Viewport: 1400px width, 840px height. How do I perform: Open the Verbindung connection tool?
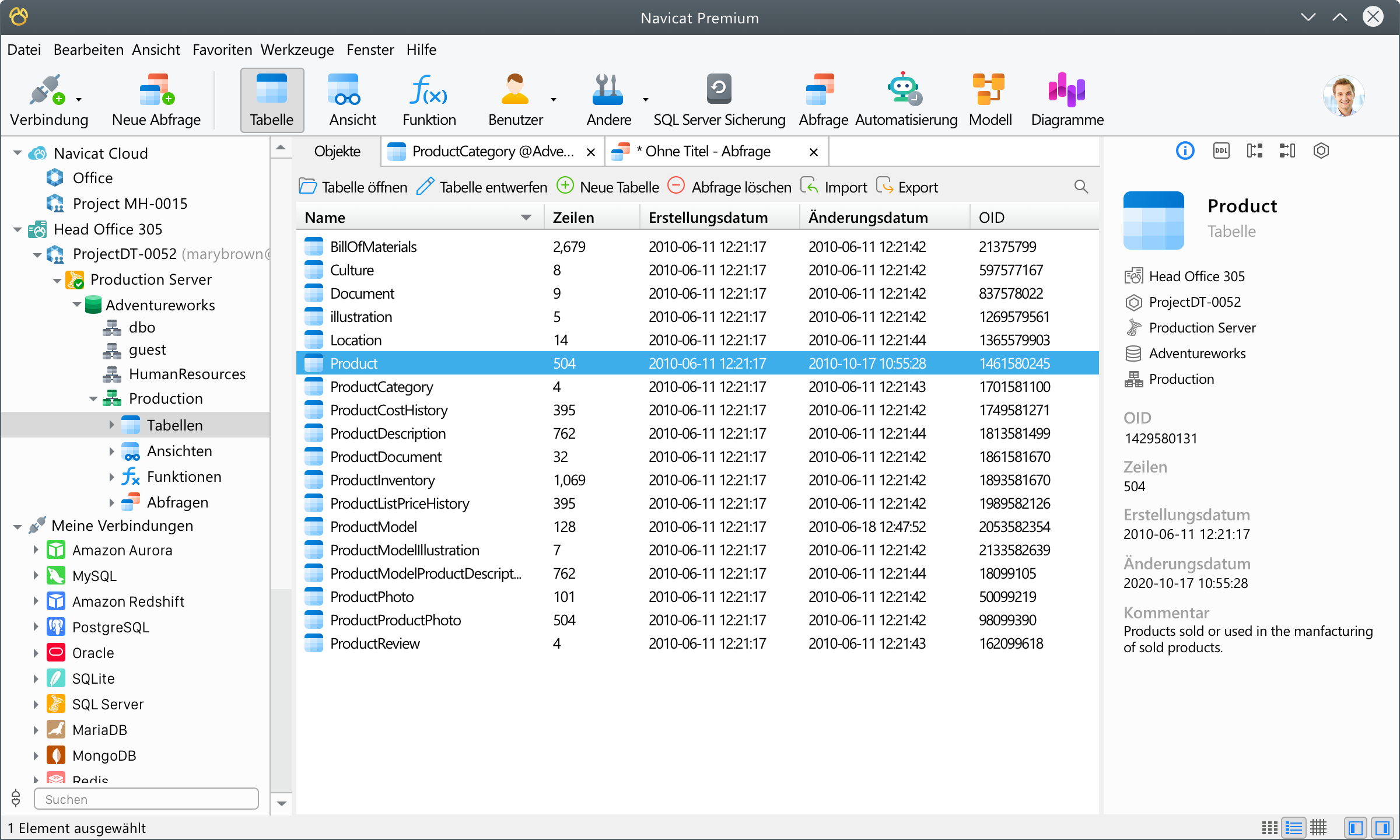48,99
